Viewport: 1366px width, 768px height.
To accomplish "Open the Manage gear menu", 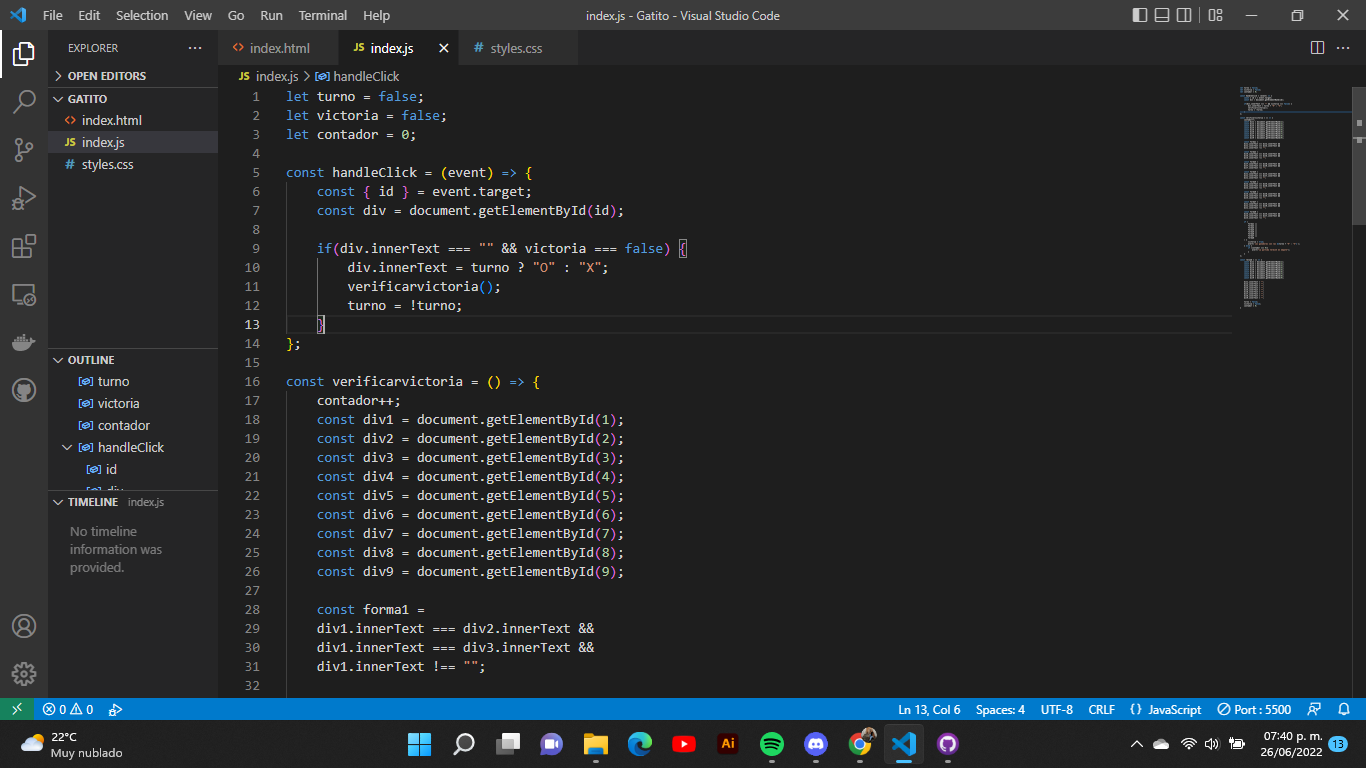I will [24, 674].
